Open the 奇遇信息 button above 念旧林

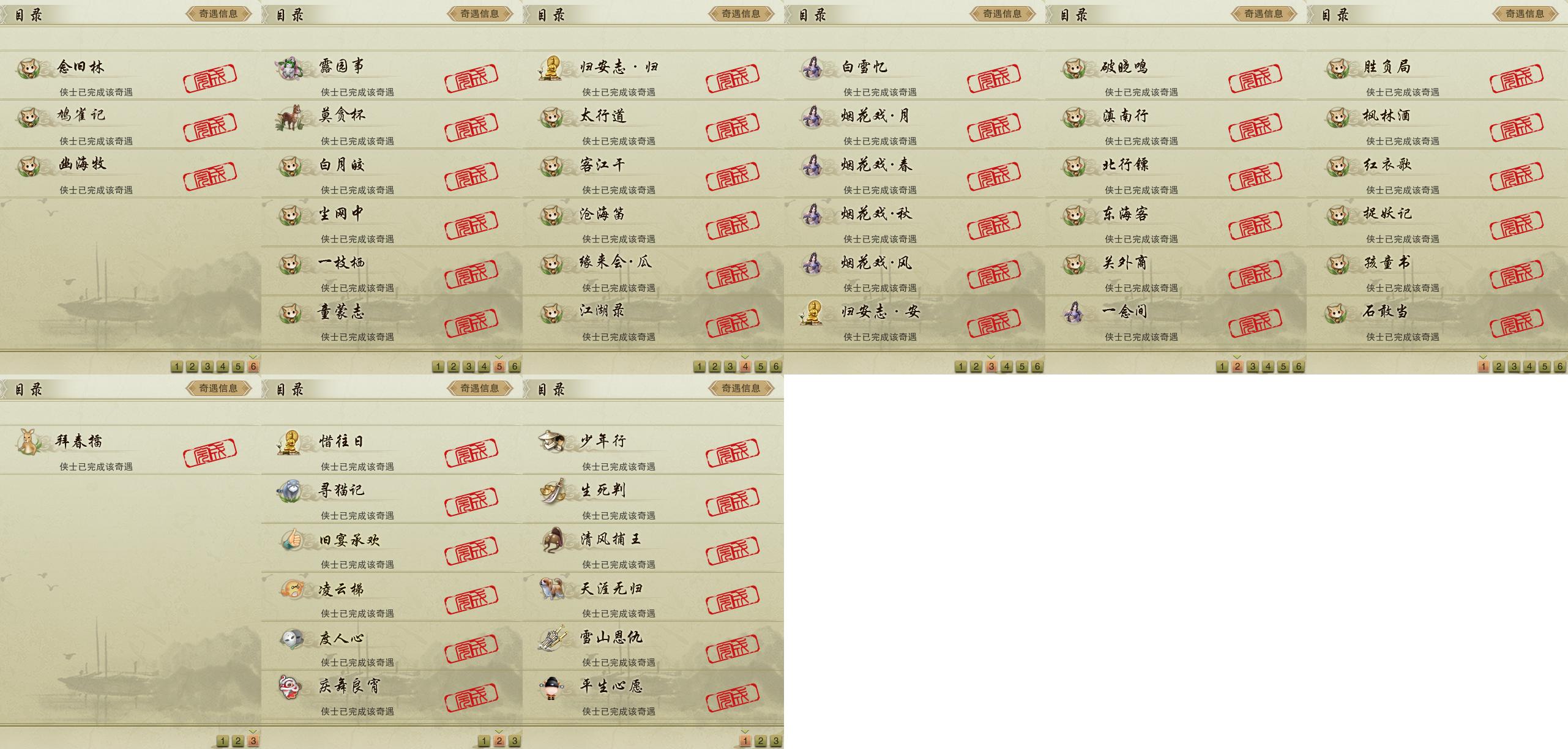point(218,13)
